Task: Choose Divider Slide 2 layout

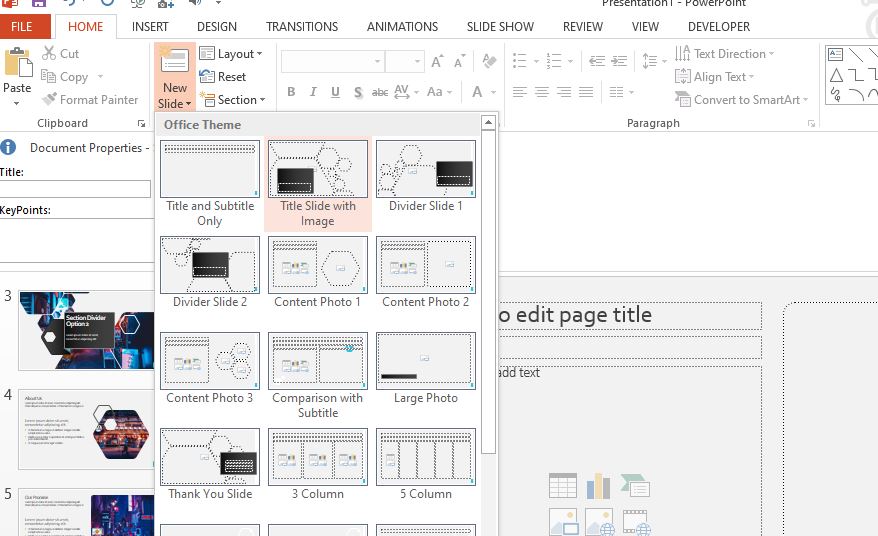Action: point(210,273)
